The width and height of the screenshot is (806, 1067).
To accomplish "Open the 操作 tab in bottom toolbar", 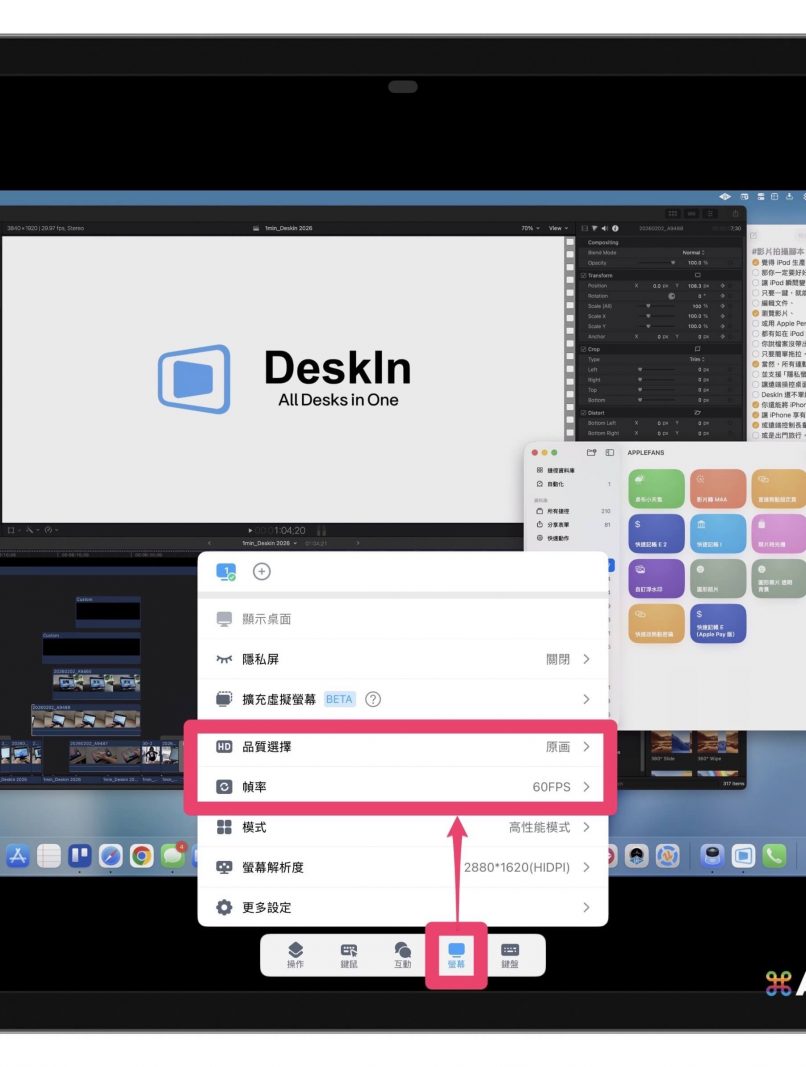I will tap(295, 954).
